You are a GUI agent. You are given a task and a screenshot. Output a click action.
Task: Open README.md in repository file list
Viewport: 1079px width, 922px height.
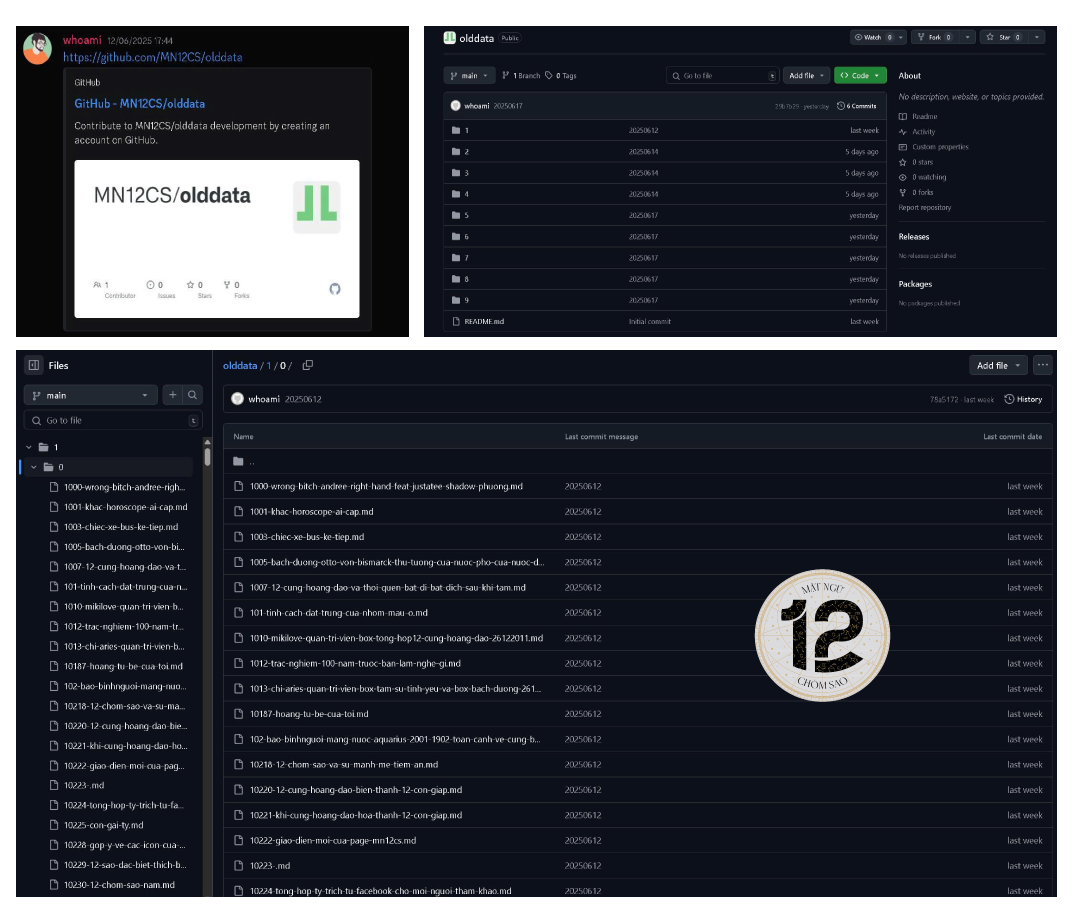pos(484,321)
